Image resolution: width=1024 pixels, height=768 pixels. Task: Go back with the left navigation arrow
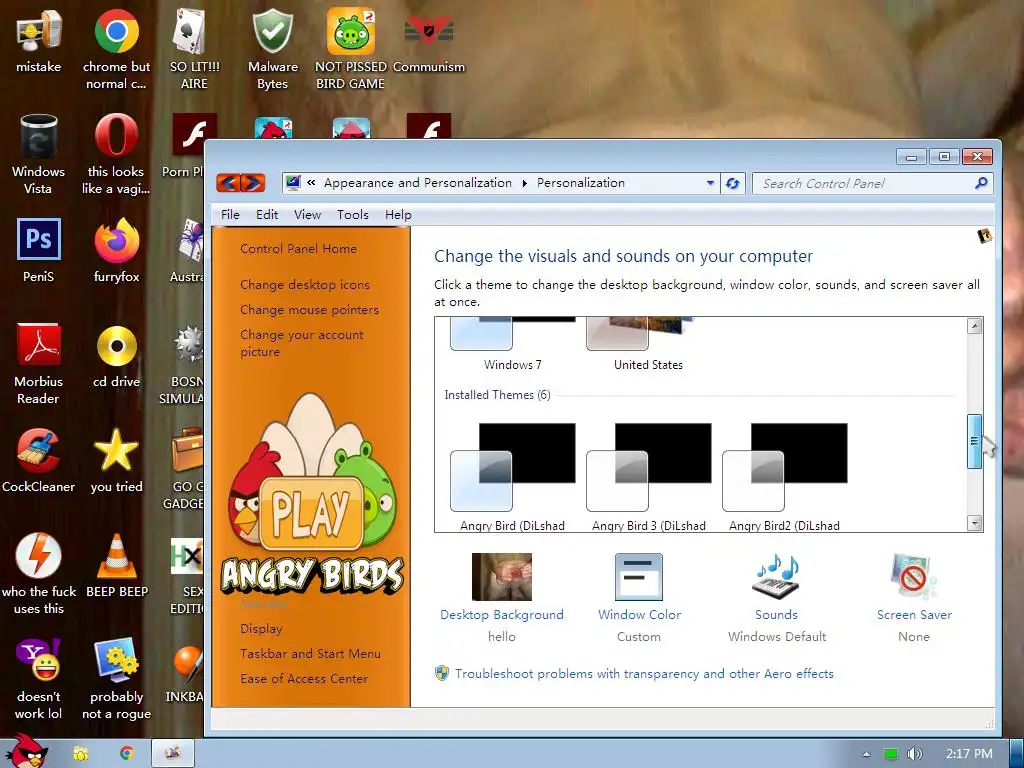pyautogui.click(x=228, y=183)
